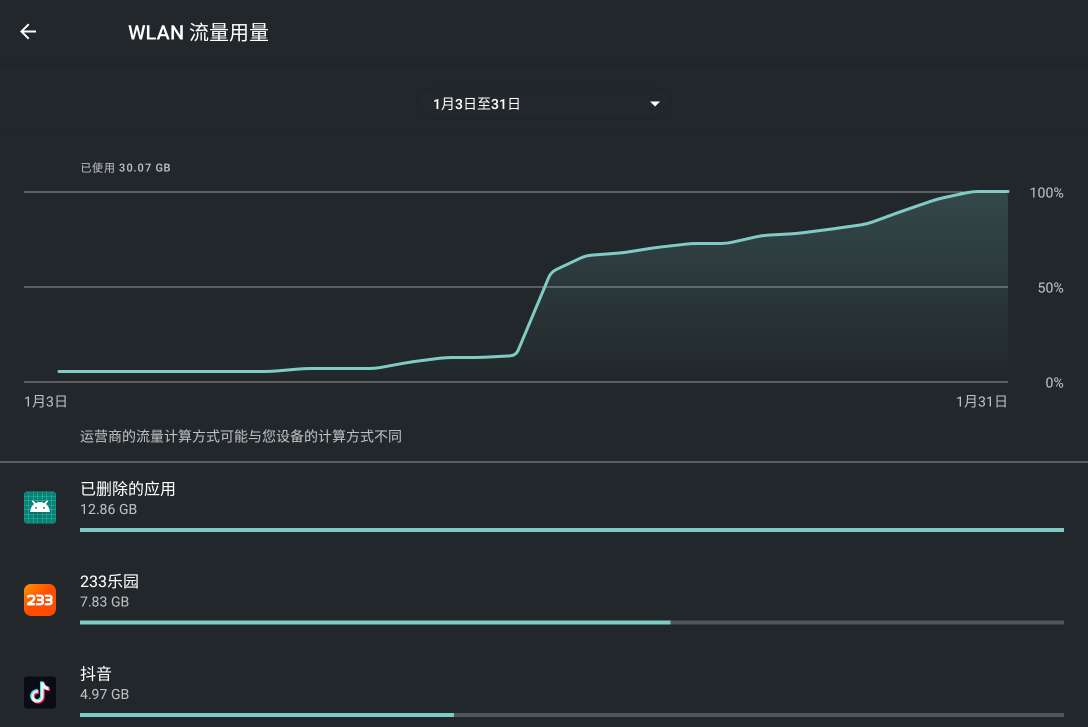
Task: Click the carrier data calculation notice text
Action: (241, 437)
